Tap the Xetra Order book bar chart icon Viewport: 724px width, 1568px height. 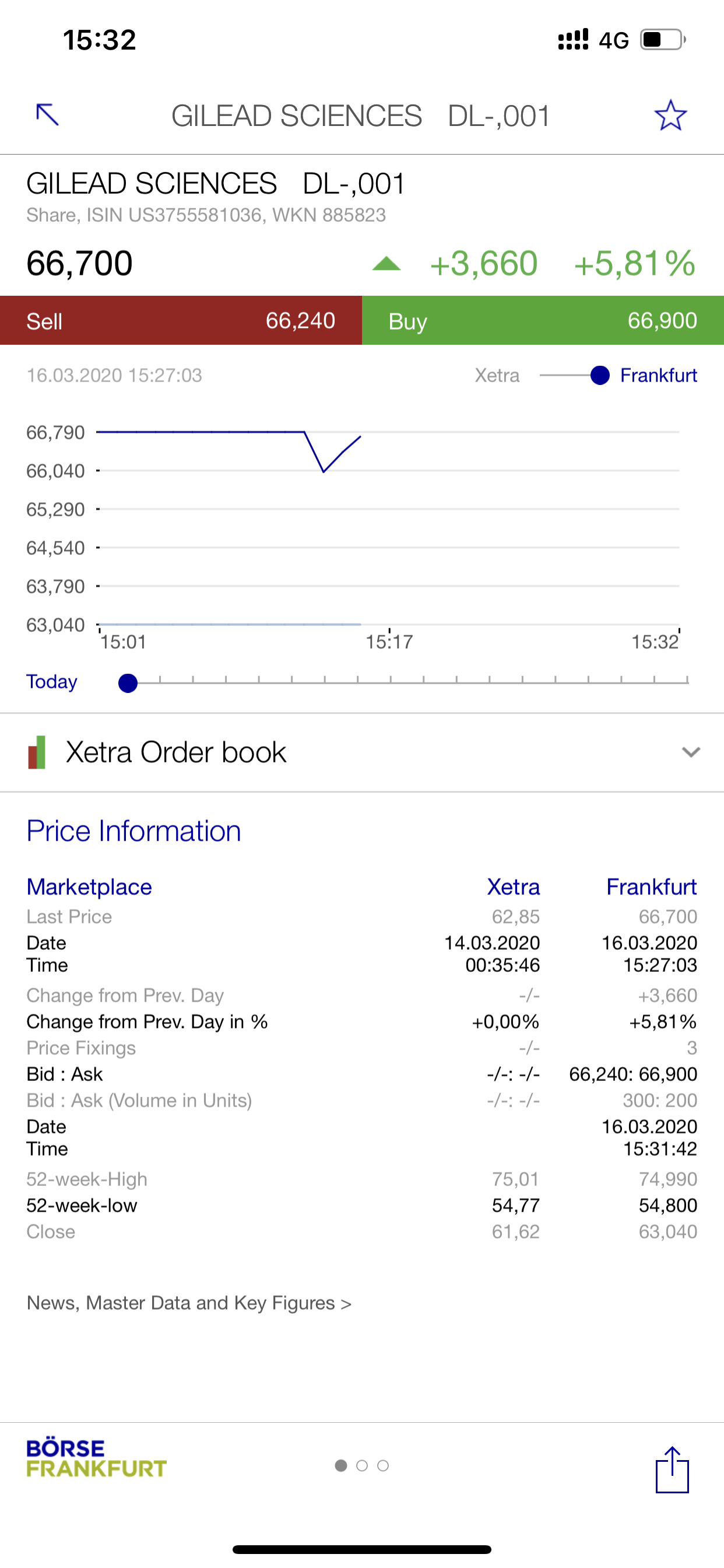(x=37, y=752)
